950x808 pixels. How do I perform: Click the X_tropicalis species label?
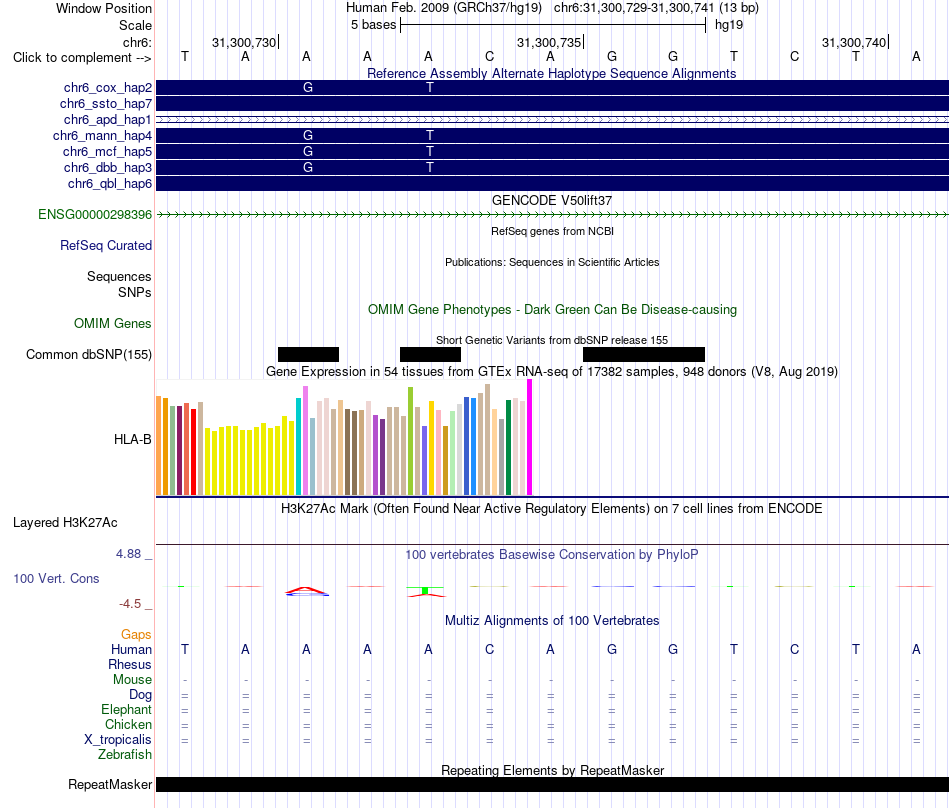(x=118, y=740)
